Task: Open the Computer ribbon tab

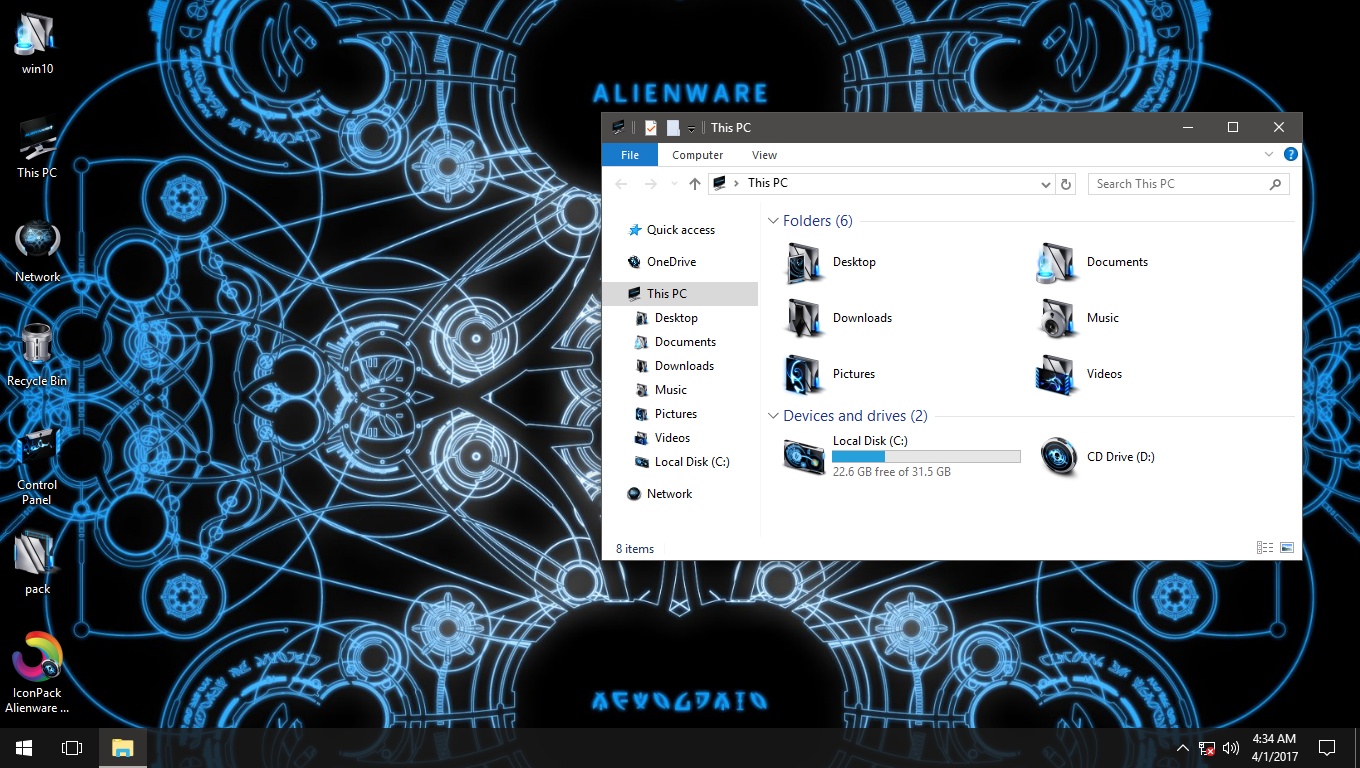Action: point(697,155)
